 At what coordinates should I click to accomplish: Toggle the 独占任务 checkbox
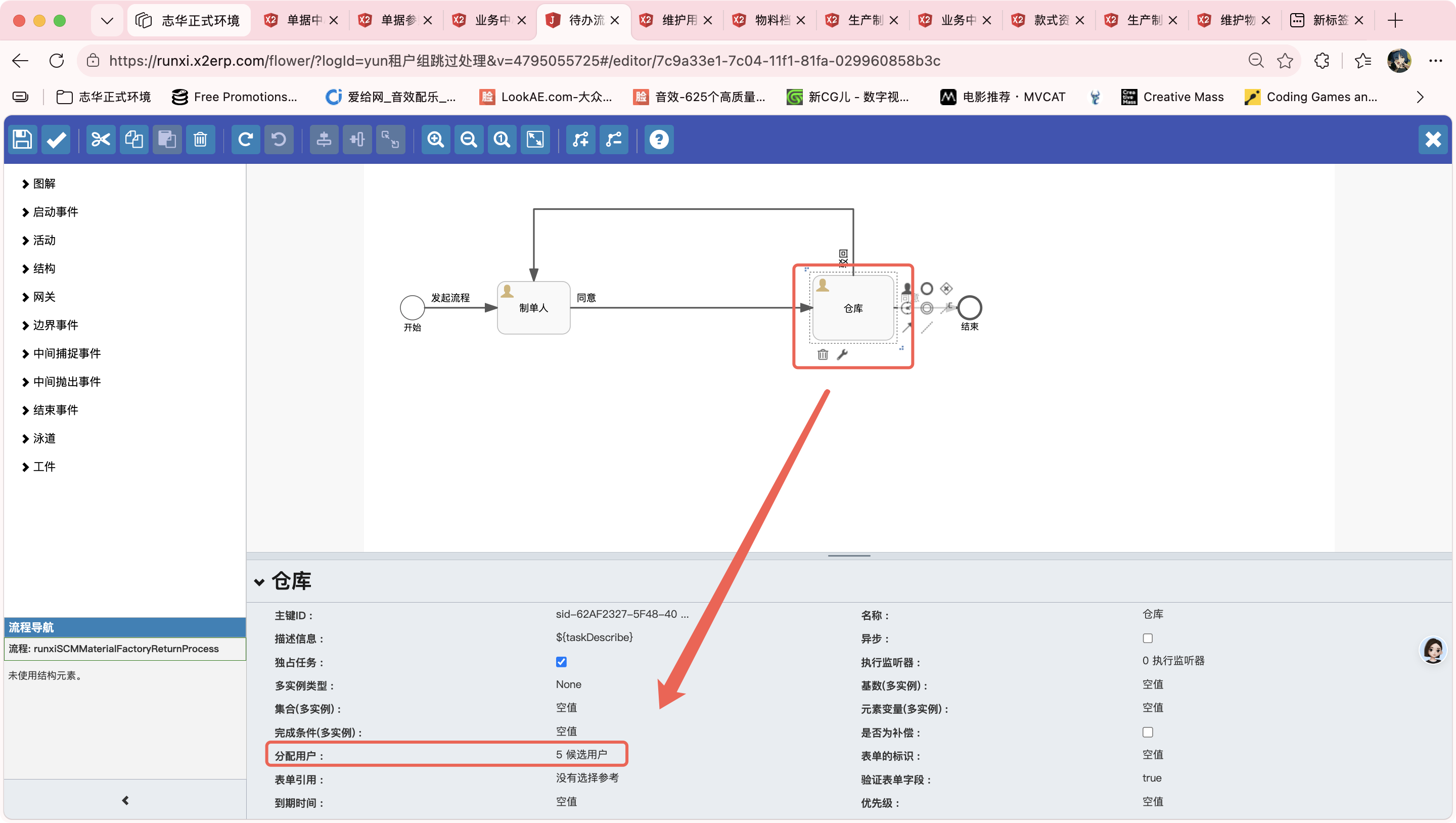coord(561,662)
